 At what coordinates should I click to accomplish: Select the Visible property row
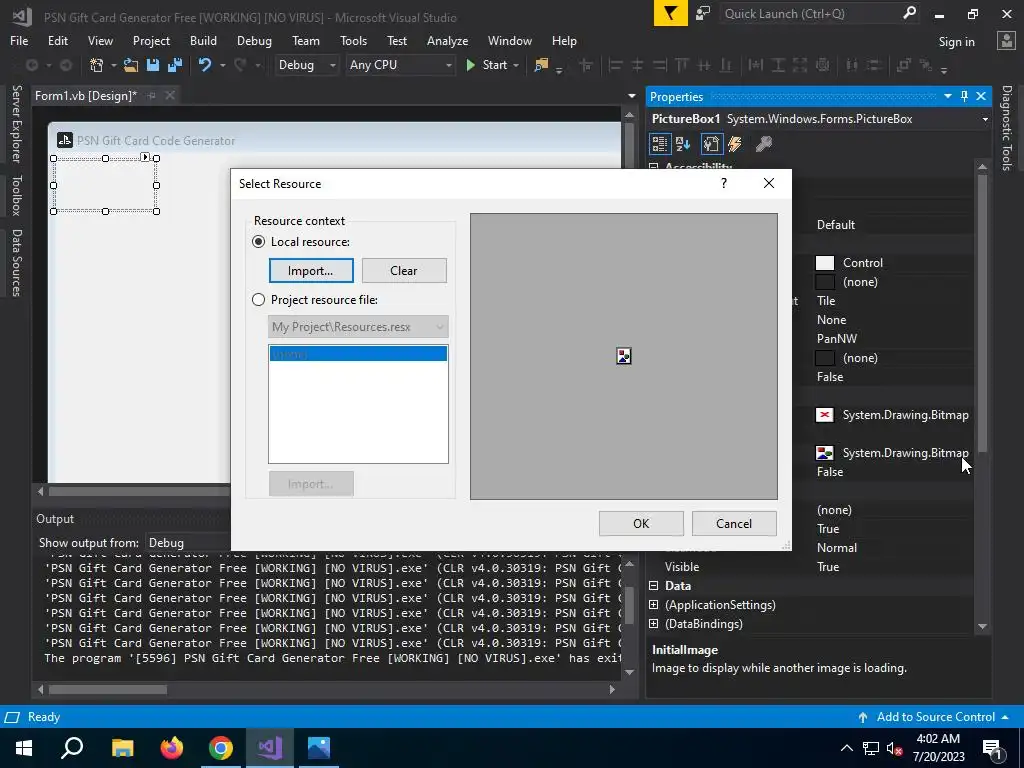(812, 567)
